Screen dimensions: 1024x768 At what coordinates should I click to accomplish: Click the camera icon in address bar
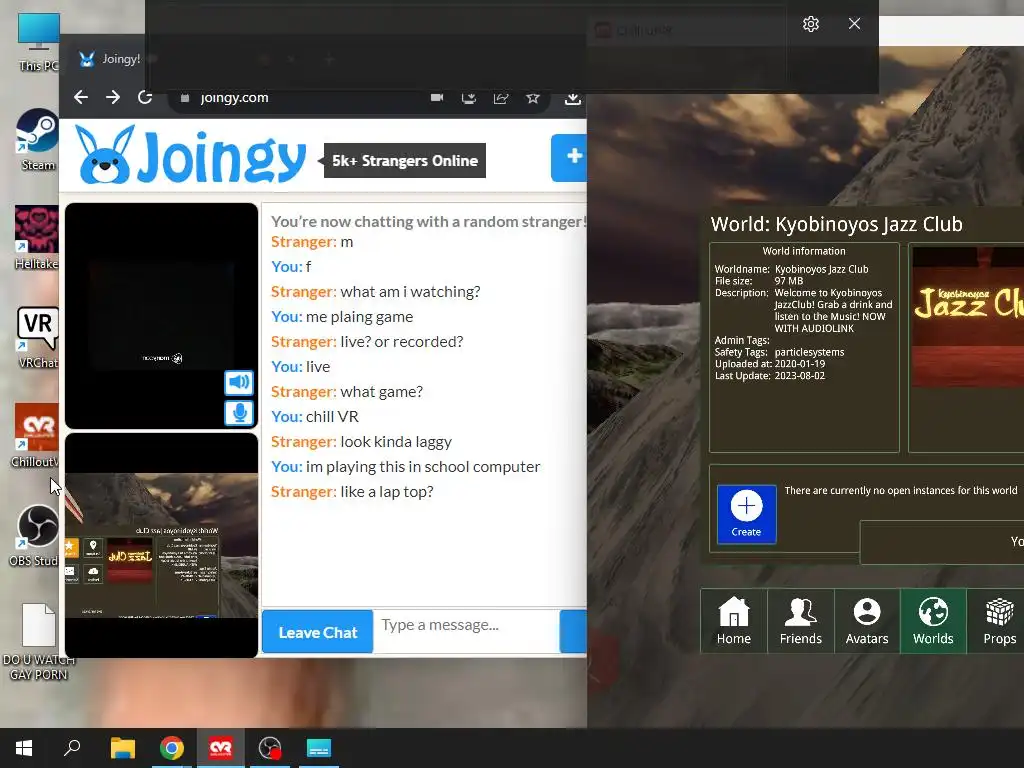437,97
